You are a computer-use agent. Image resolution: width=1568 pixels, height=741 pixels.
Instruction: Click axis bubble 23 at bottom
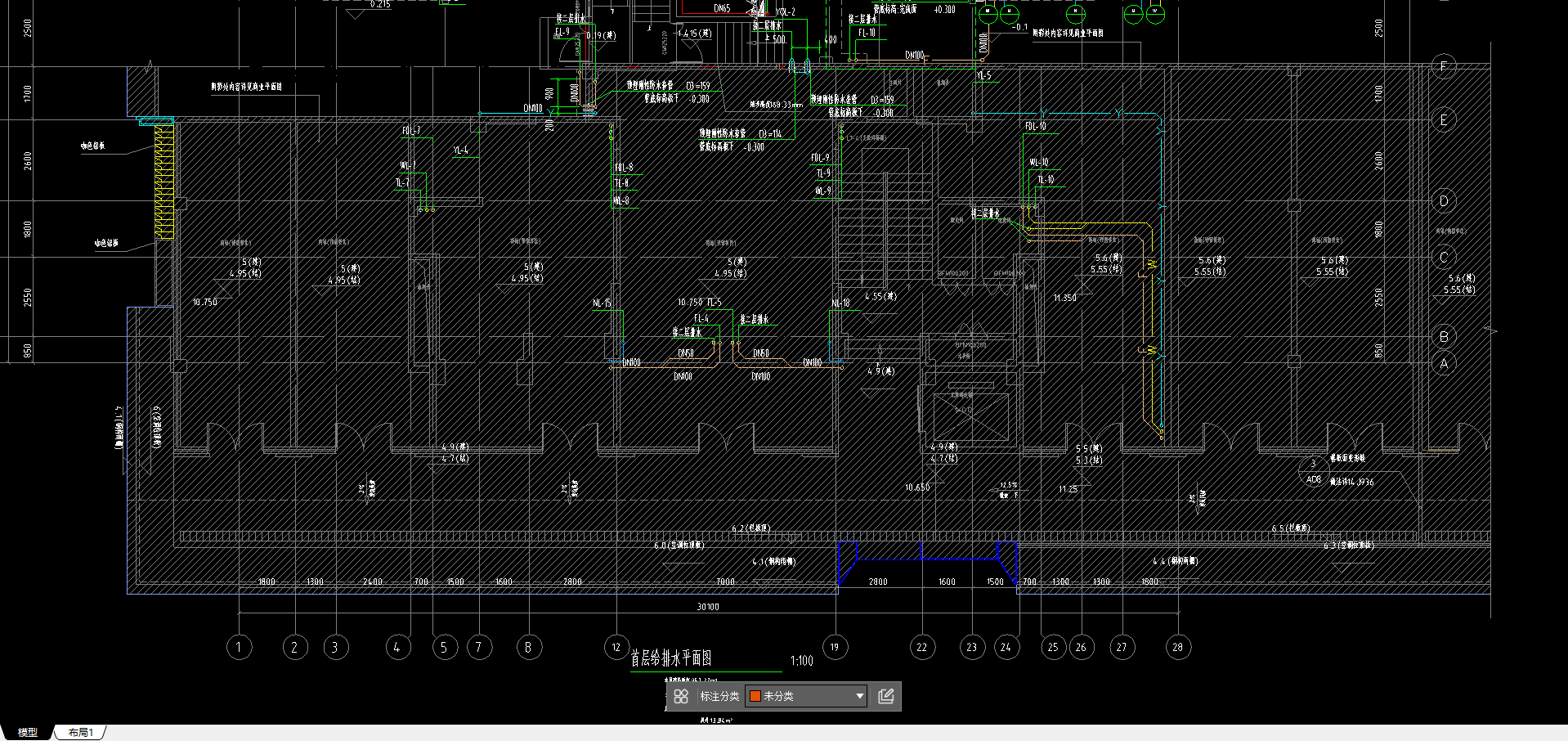click(x=972, y=647)
